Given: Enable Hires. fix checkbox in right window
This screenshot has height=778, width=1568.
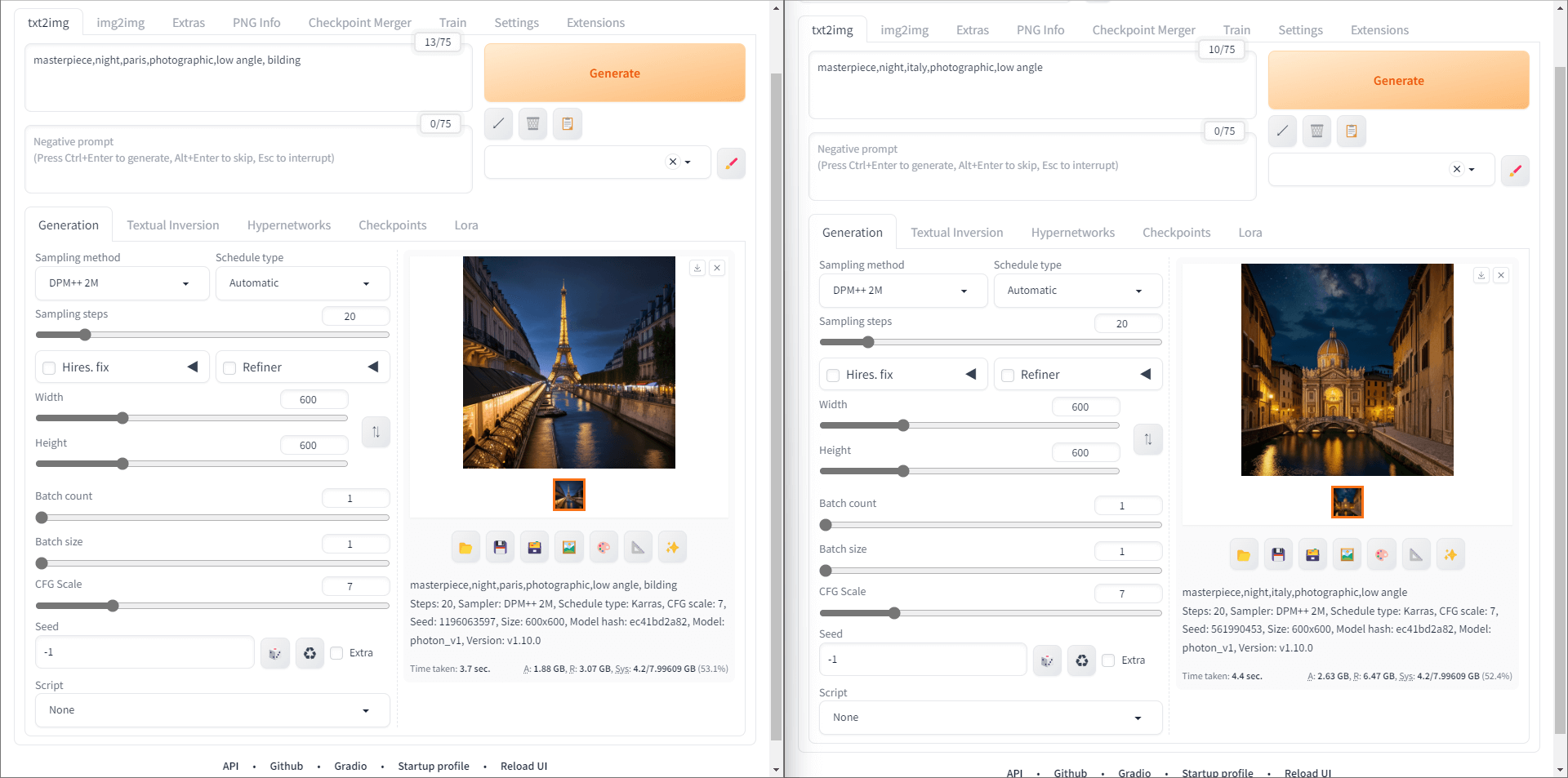Looking at the screenshot, I should [833, 376].
